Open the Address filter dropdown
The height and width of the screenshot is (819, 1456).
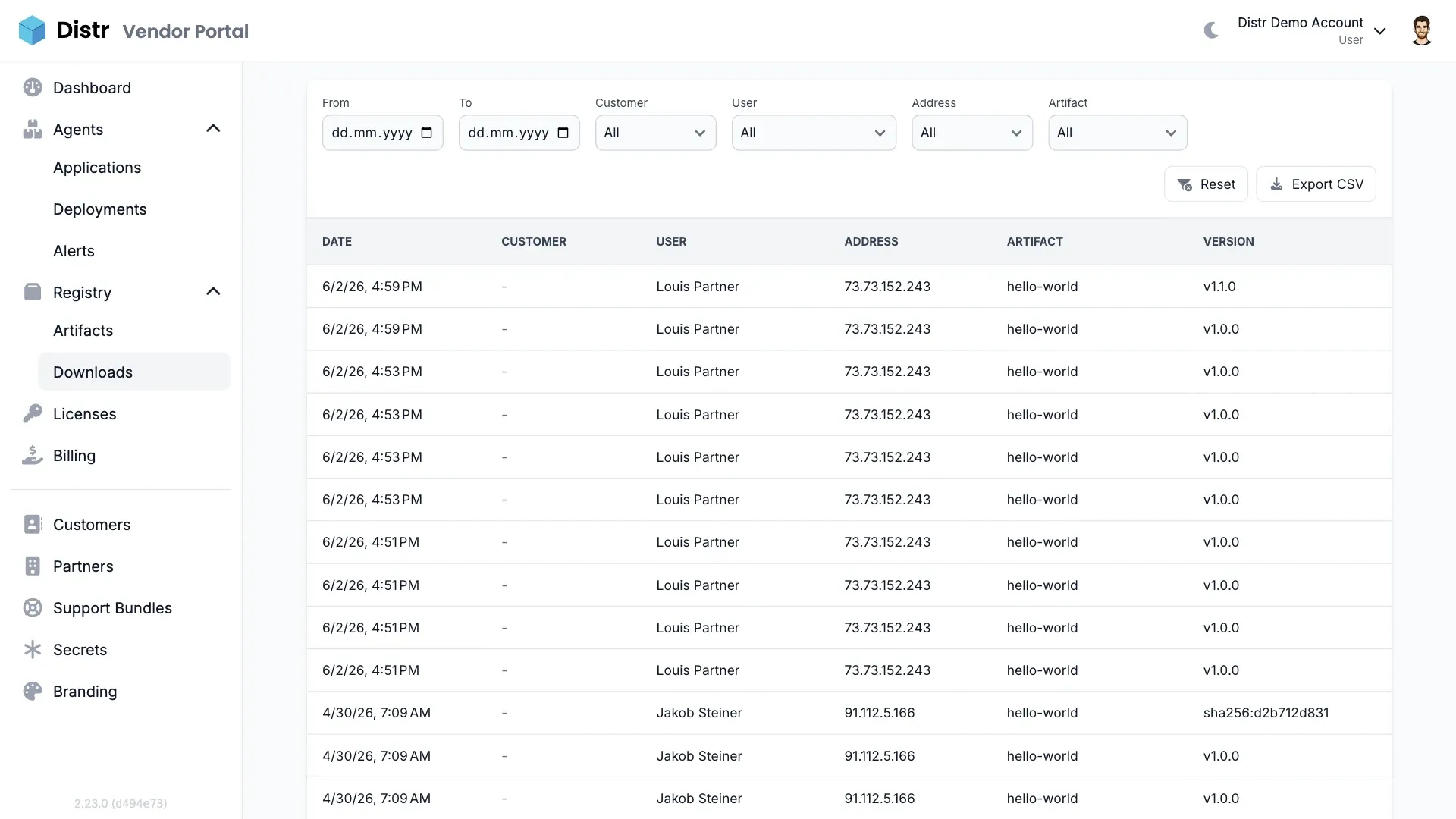(972, 133)
